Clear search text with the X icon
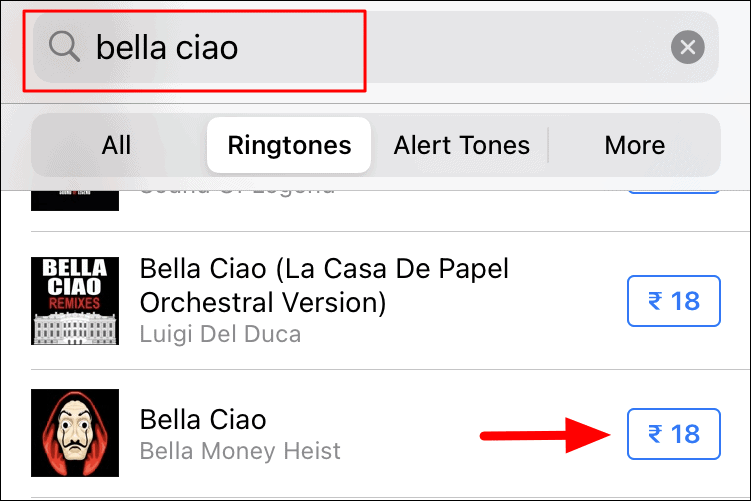This screenshot has width=751, height=501. (687, 47)
